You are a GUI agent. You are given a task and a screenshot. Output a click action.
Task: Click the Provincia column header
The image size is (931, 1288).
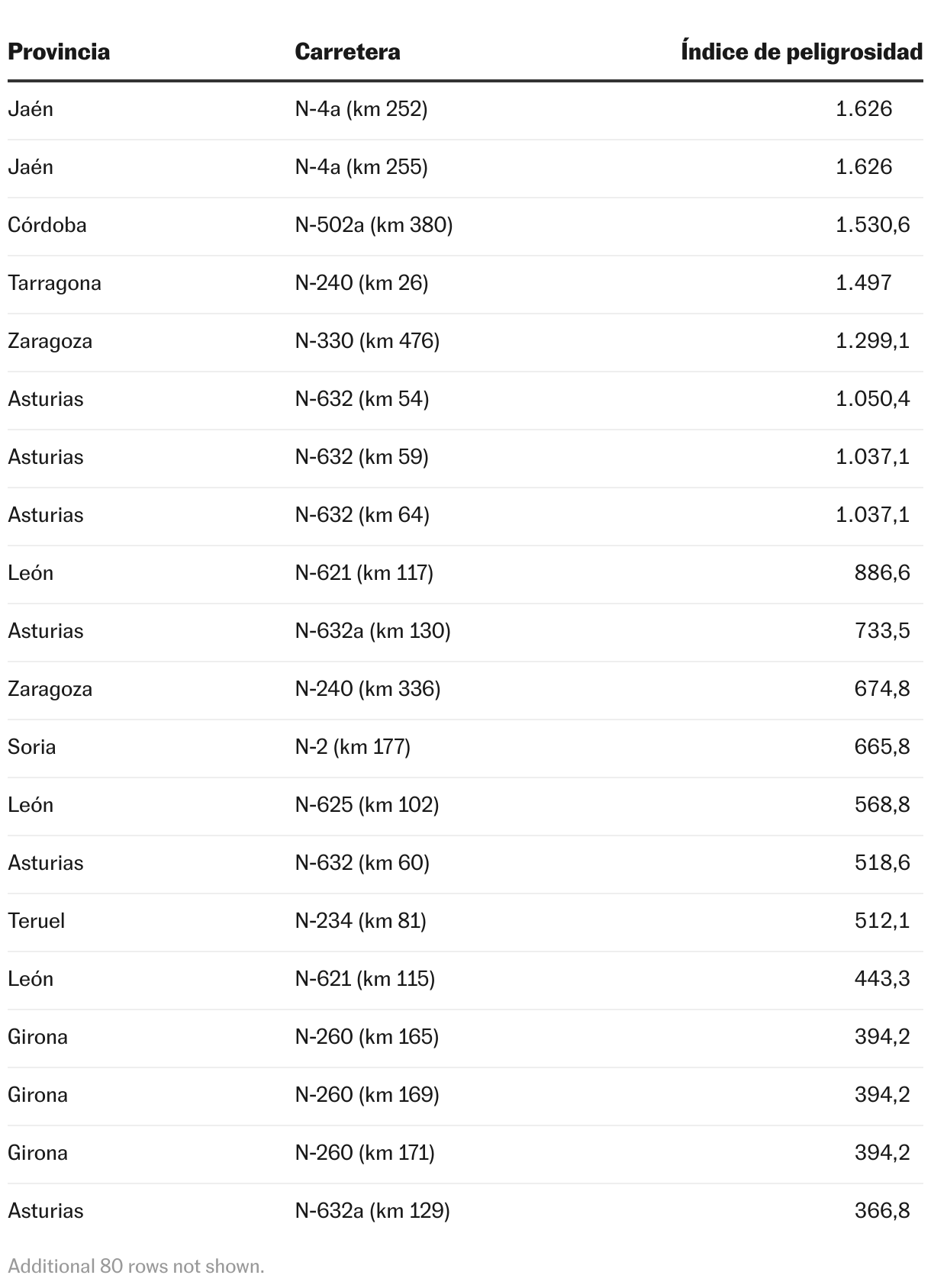[x=59, y=52]
